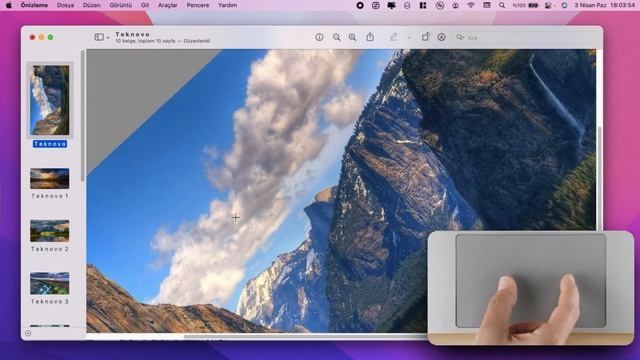
Task: Click the sidebar vertical scrollbar
Action: [83, 116]
